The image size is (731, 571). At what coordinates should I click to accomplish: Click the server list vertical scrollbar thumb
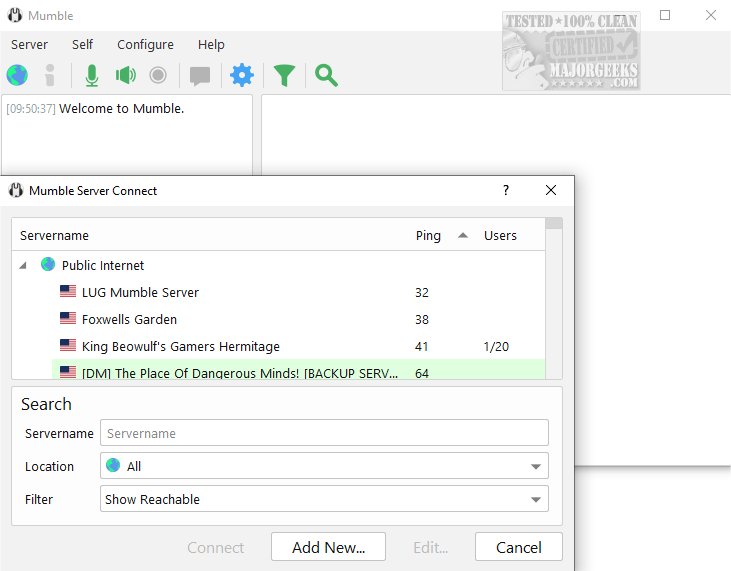(x=554, y=223)
